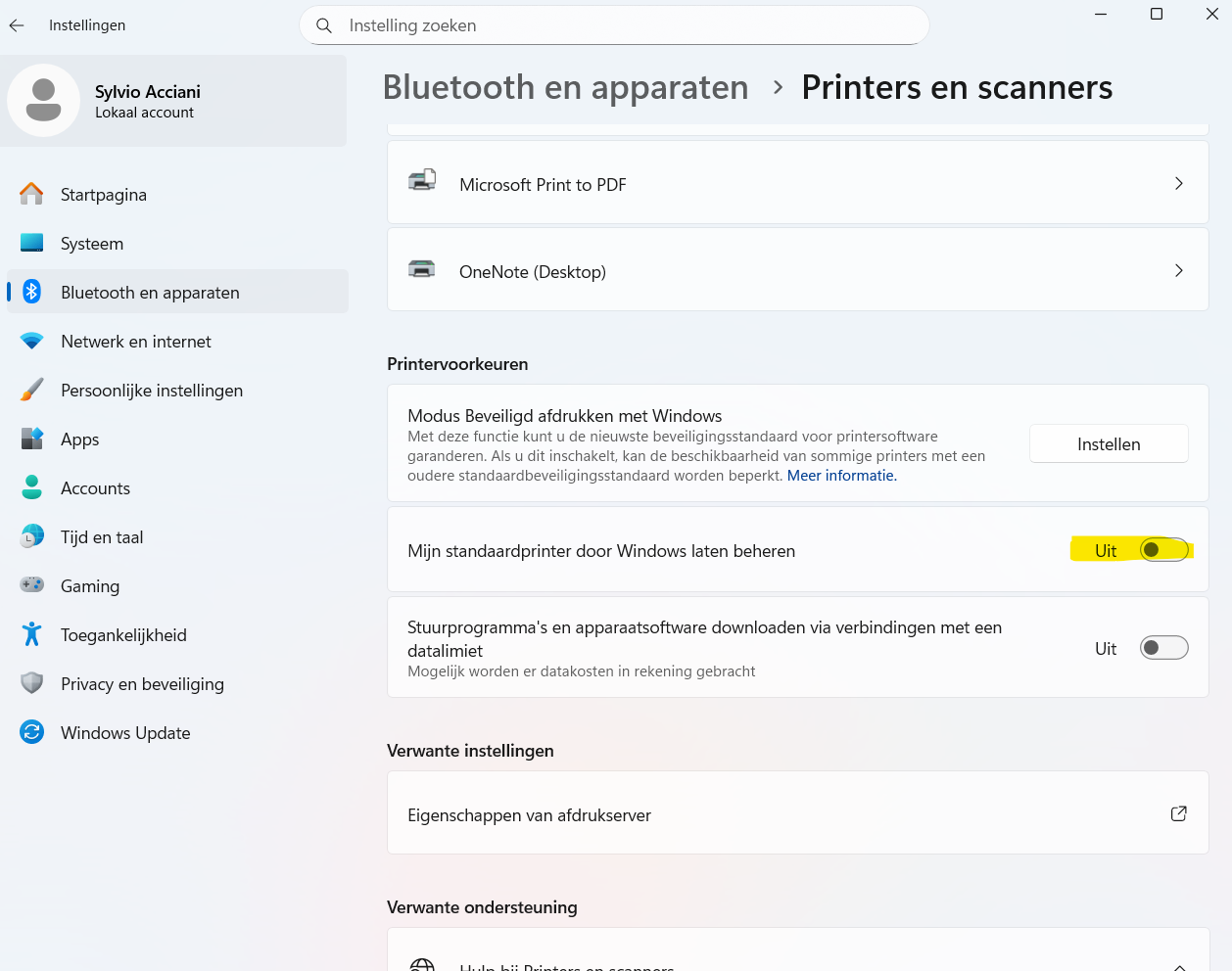Open Tijd en taal settings

(177, 536)
